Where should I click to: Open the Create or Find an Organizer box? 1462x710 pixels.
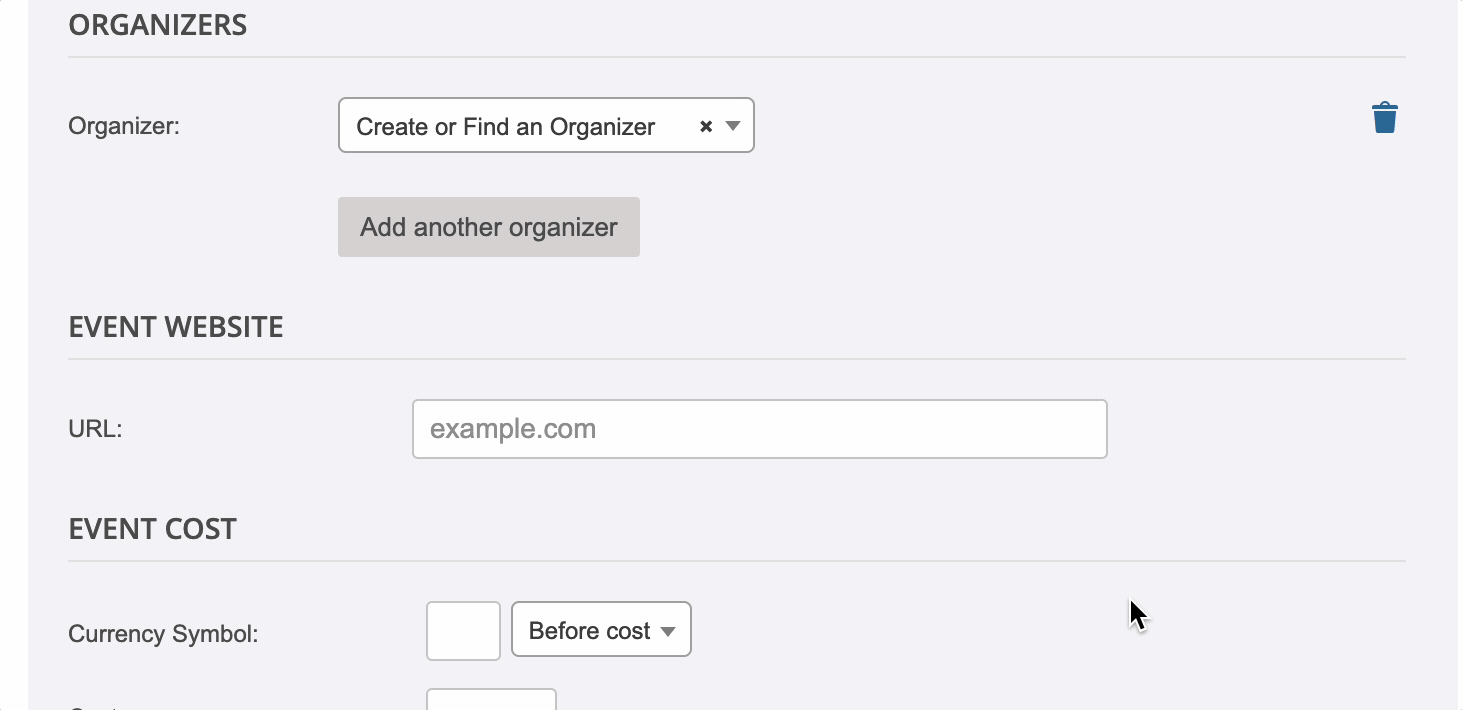click(x=546, y=125)
